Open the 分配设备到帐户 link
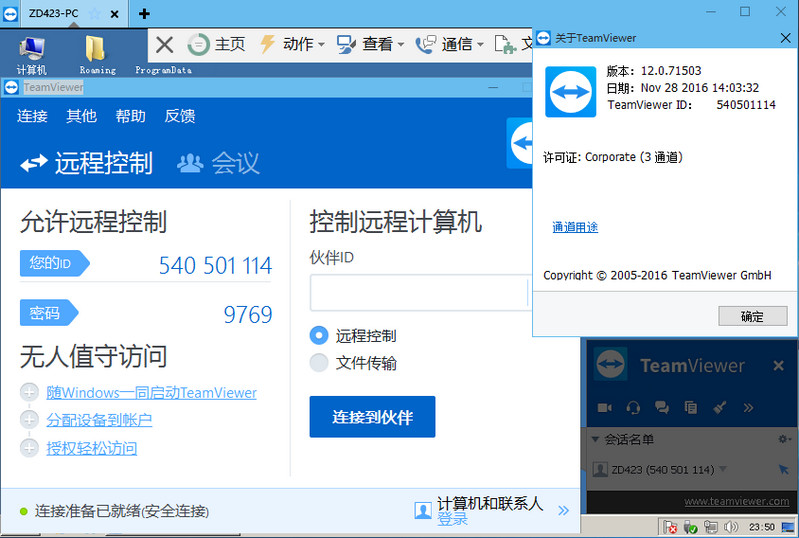 pos(99,420)
